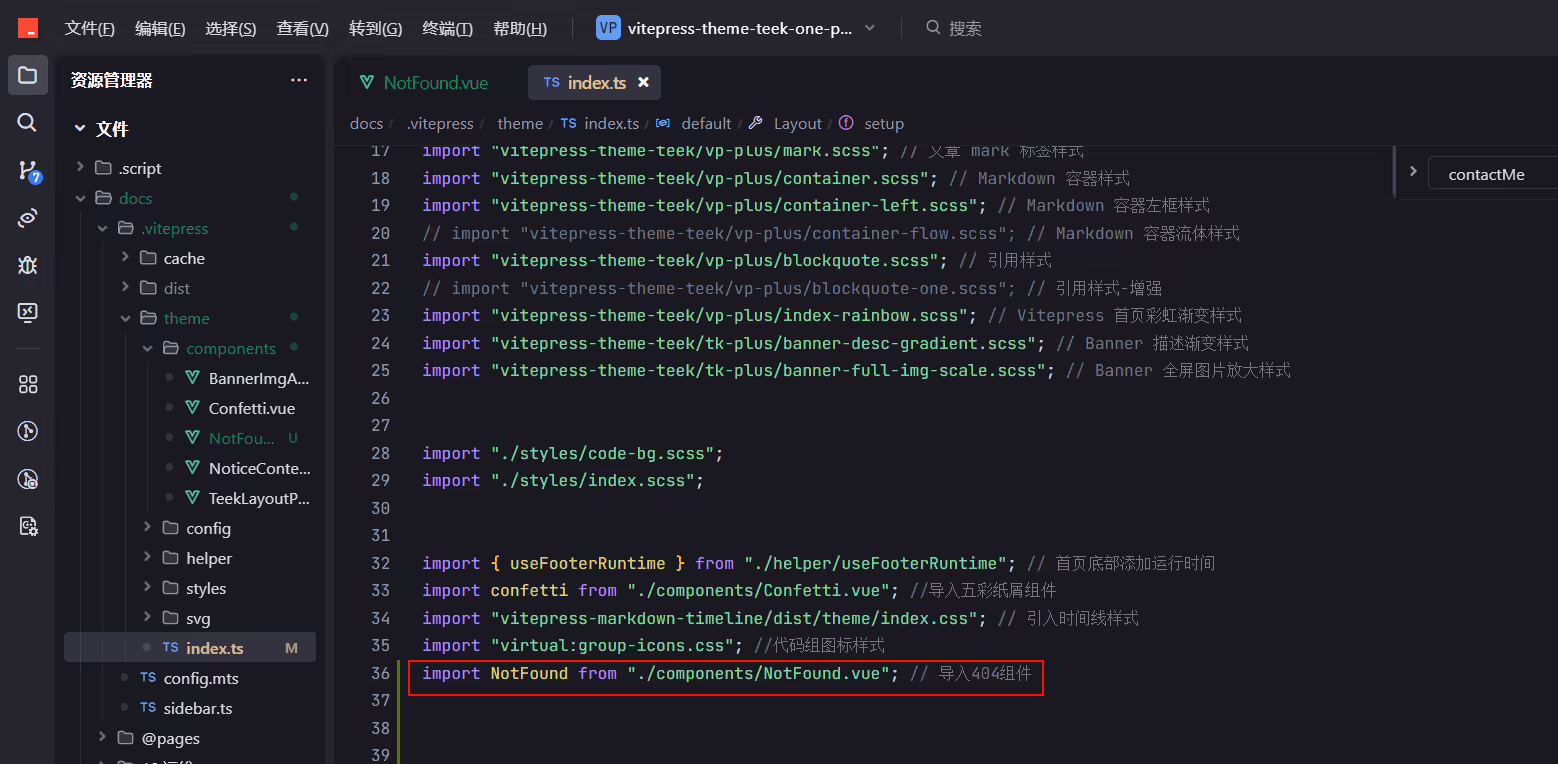Viewport: 1558px width, 764px height.
Task: Open the Run and Debug bug icon
Action: [x=28, y=265]
